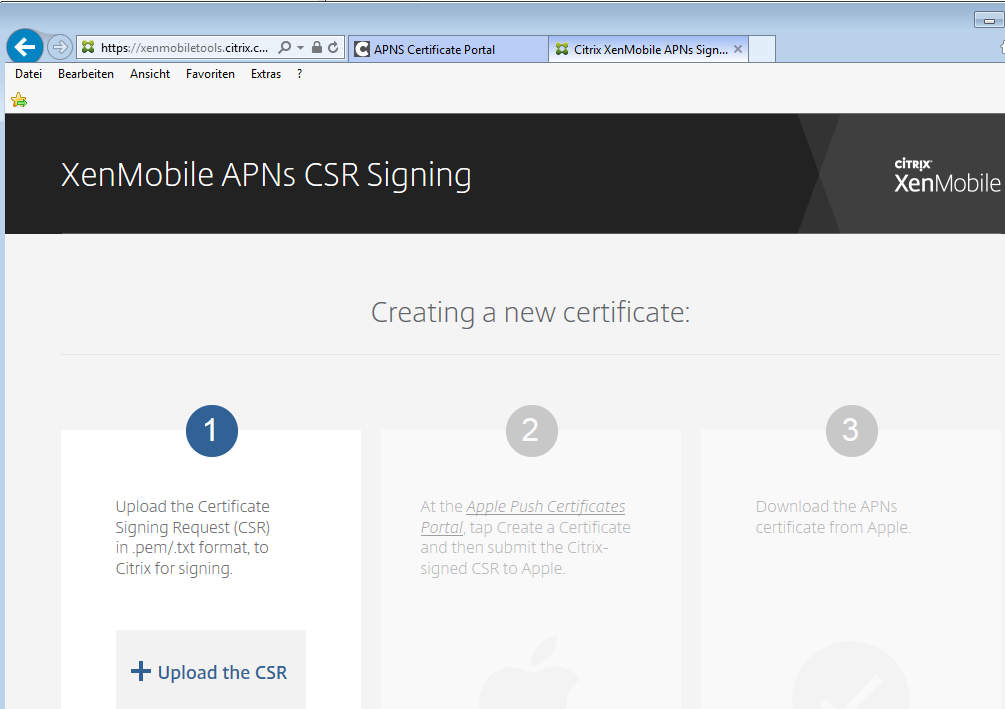Click the site favicon in address bar

coord(88,47)
